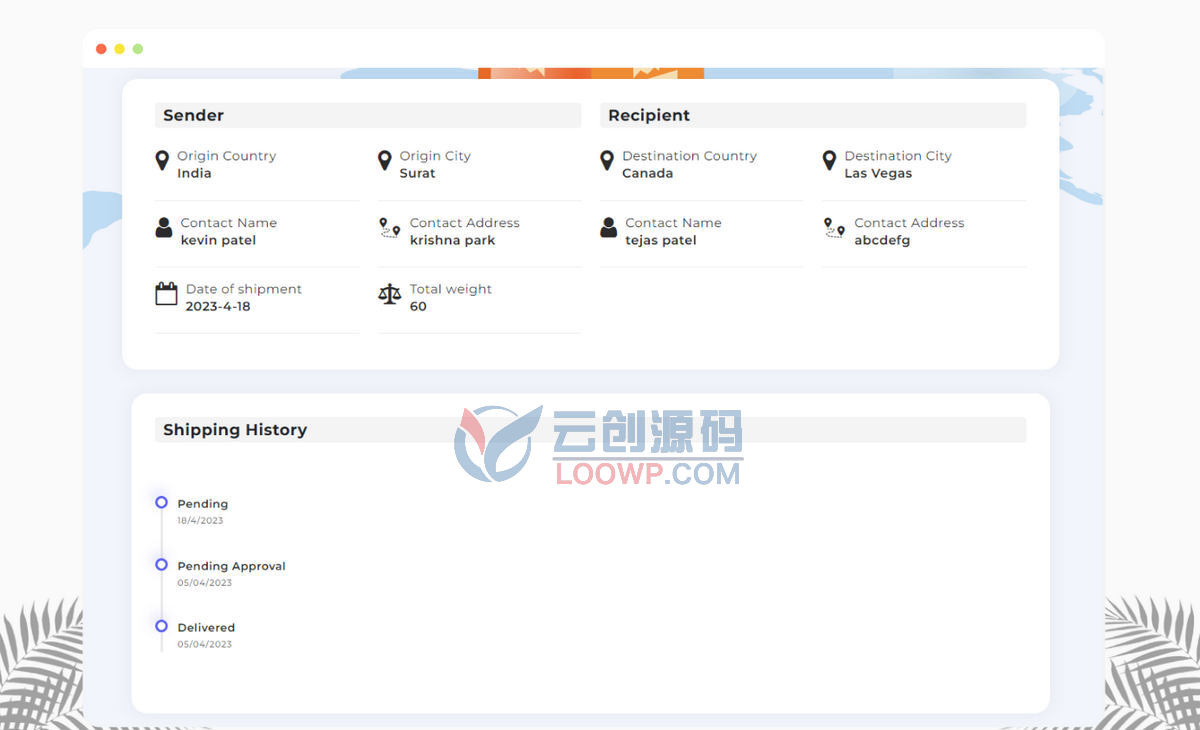Select the Pending Approval timeline marker
The width and height of the screenshot is (1200, 730).
tap(161, 564)
